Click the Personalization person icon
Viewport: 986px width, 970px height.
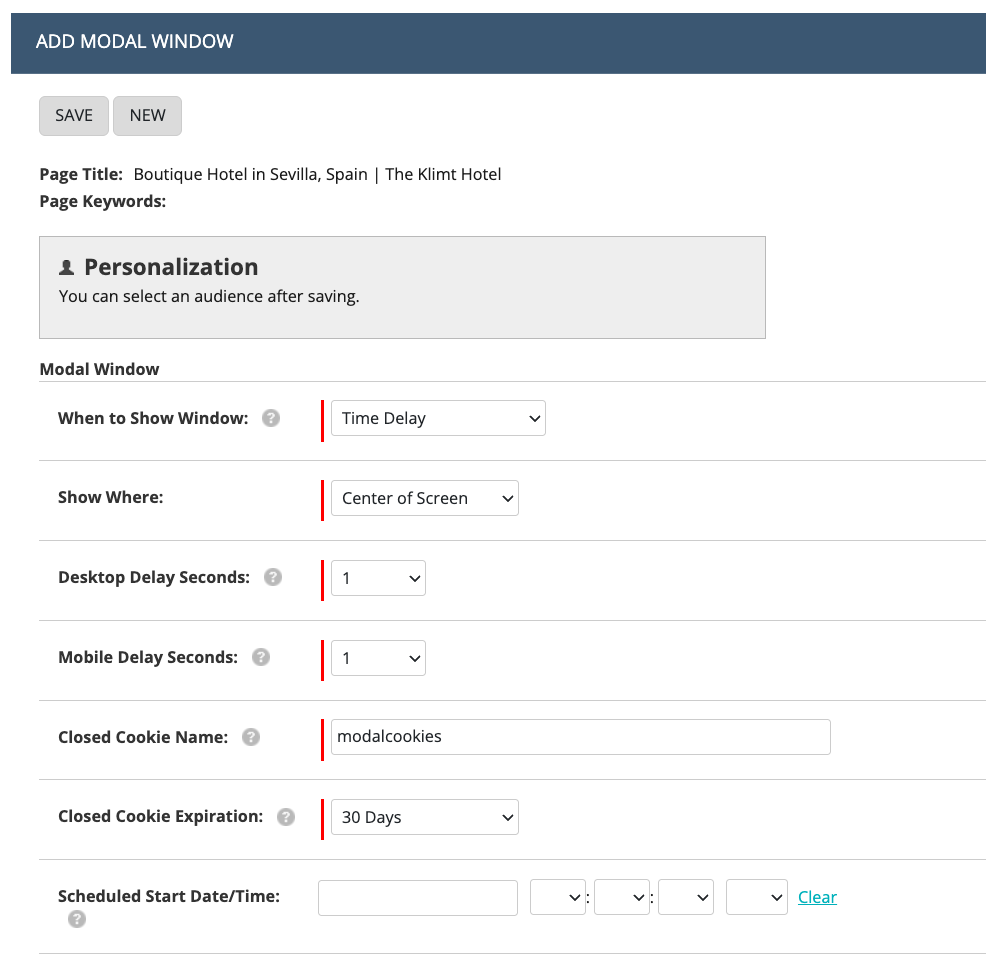click(x=67, y=267)
